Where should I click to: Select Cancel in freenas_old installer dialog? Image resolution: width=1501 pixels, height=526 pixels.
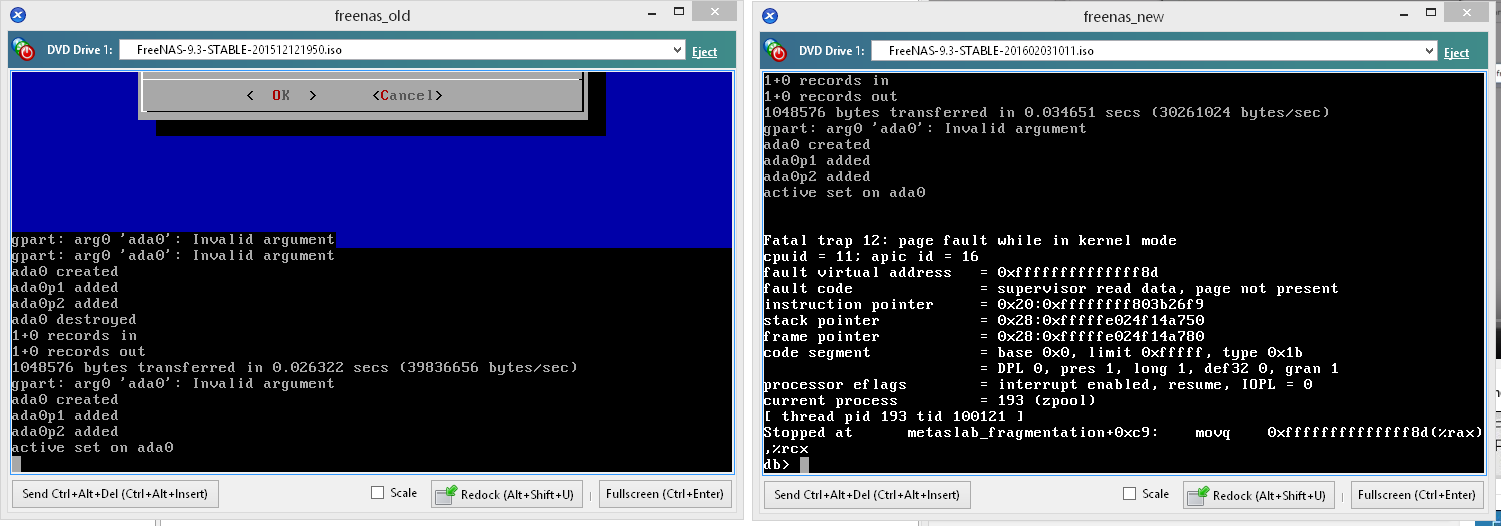pos(407,95)
